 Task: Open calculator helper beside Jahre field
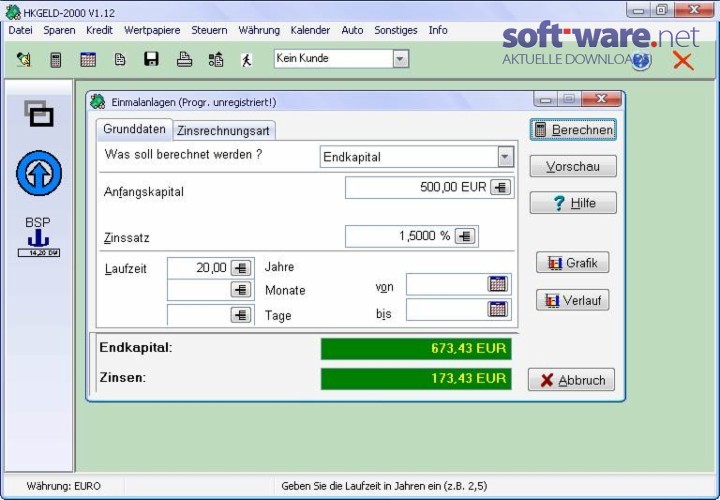tap(241, 268)
